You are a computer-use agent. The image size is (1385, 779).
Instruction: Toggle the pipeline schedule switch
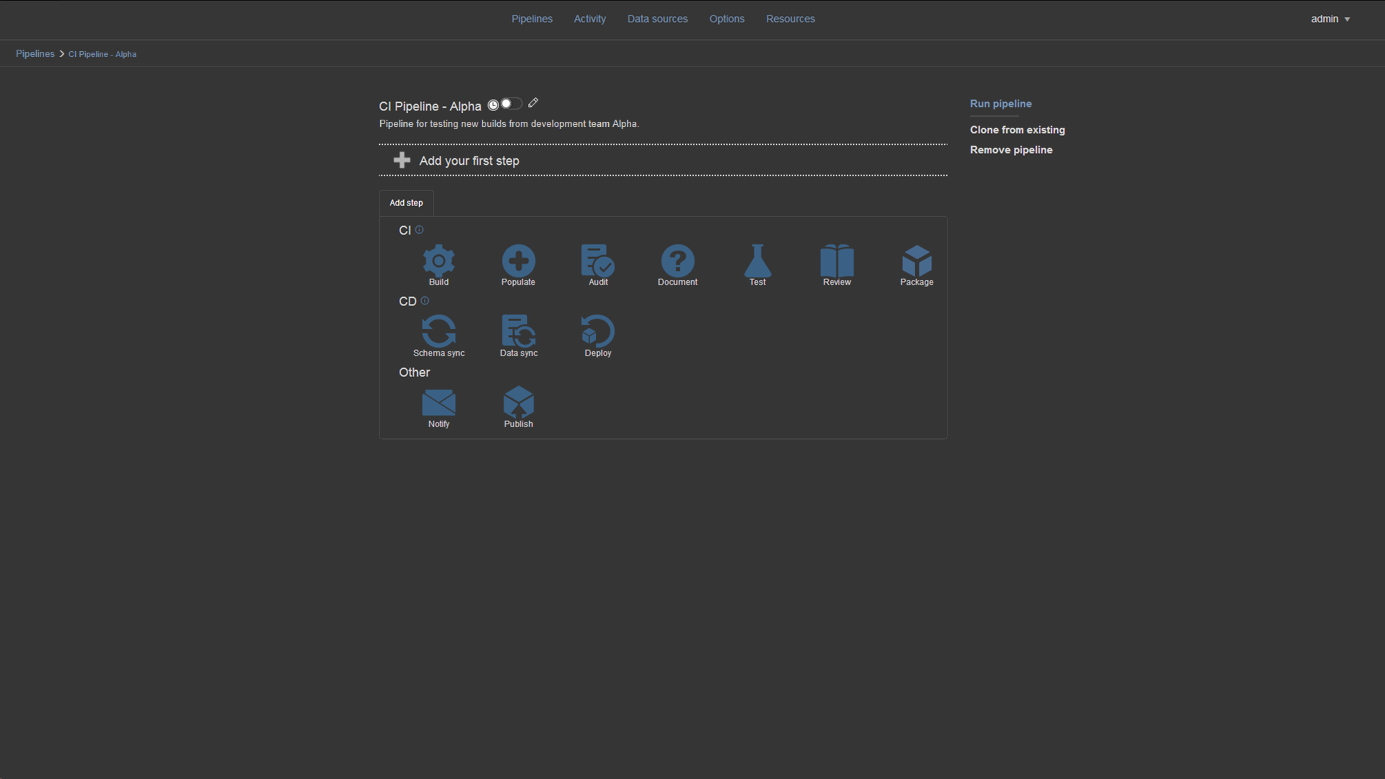[511, 104]
